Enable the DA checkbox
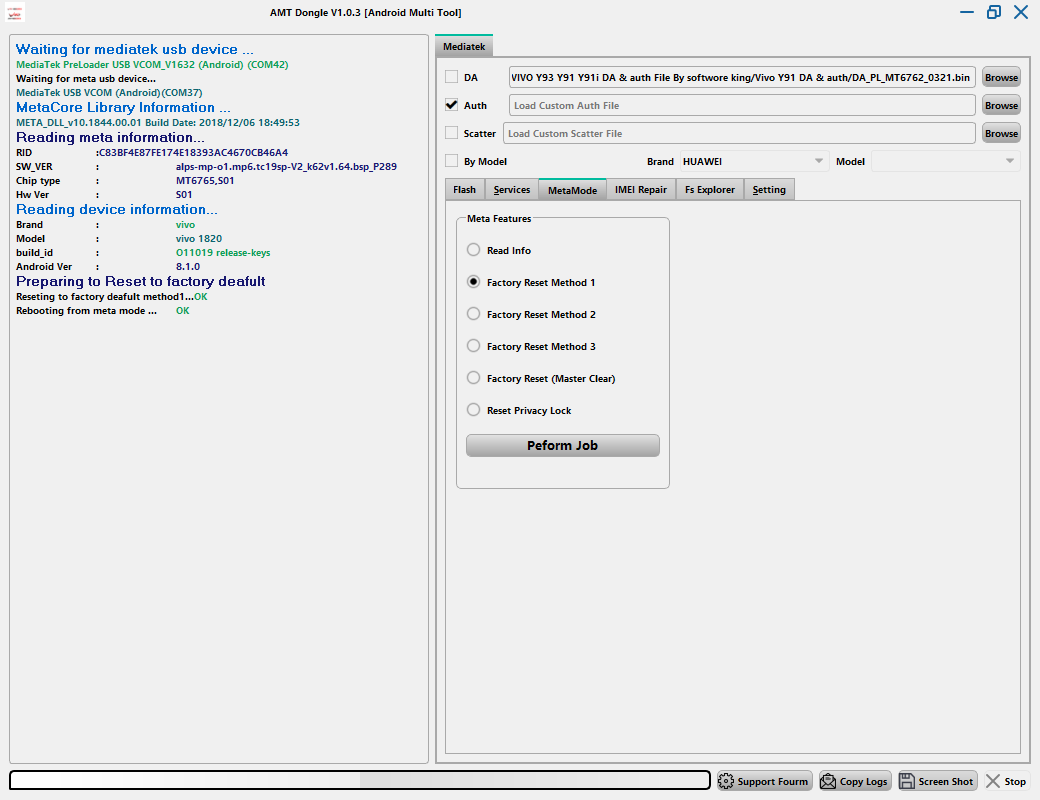The image size is (1040, 800). (x=452, y=77)
